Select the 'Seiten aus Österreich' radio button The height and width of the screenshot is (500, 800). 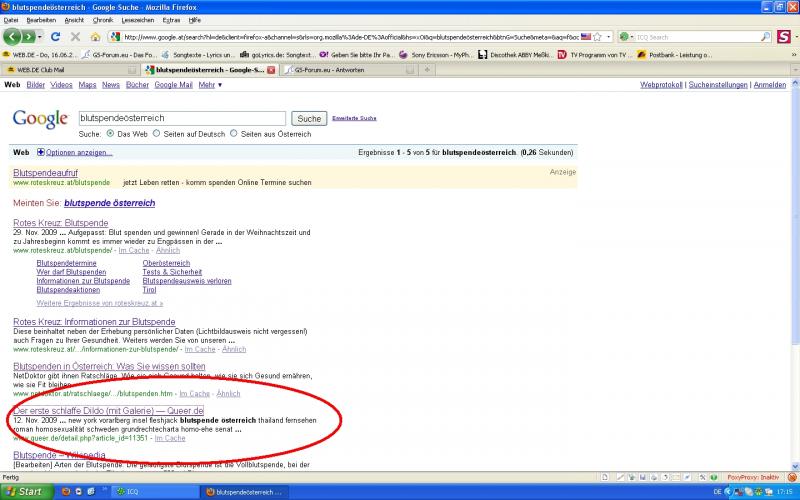pyautogui.click(x=234, y=134)
